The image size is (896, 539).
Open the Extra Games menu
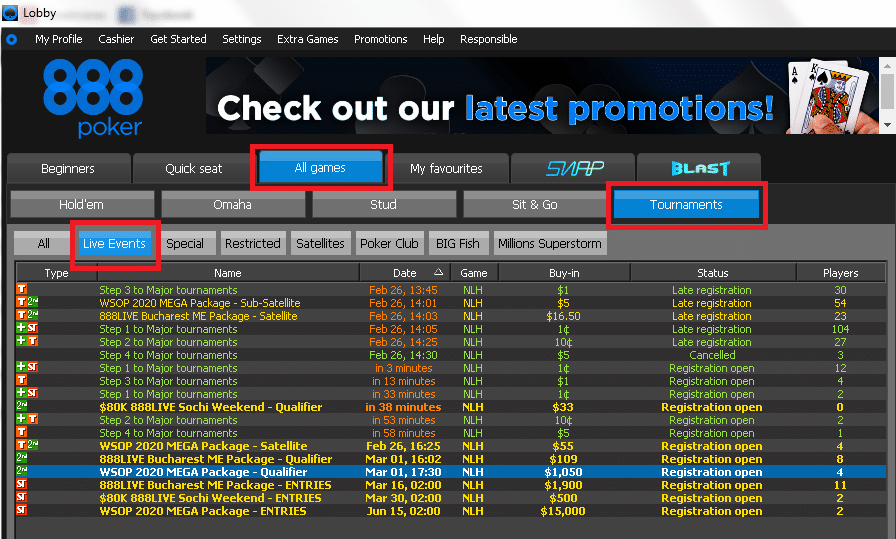click(307, 39)
